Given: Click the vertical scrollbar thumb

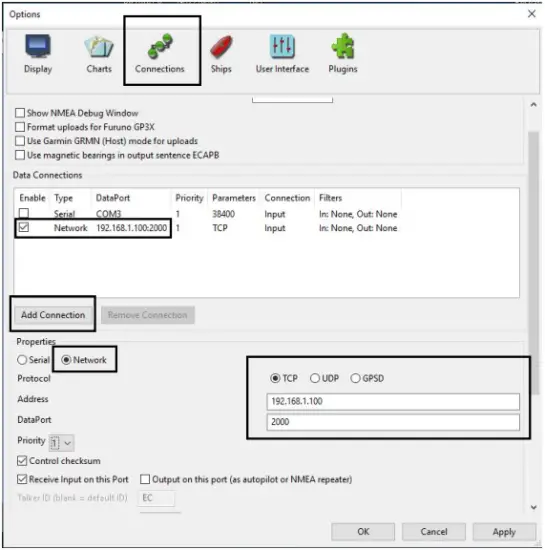Looking at the screenshot, I should [533, 263].
